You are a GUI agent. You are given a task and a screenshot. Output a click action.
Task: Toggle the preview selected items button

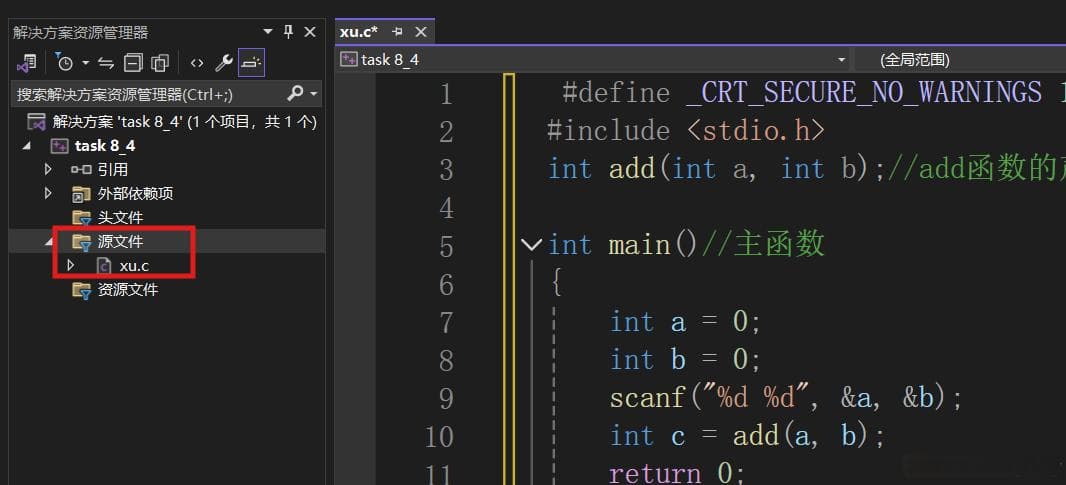coord(251,63)
